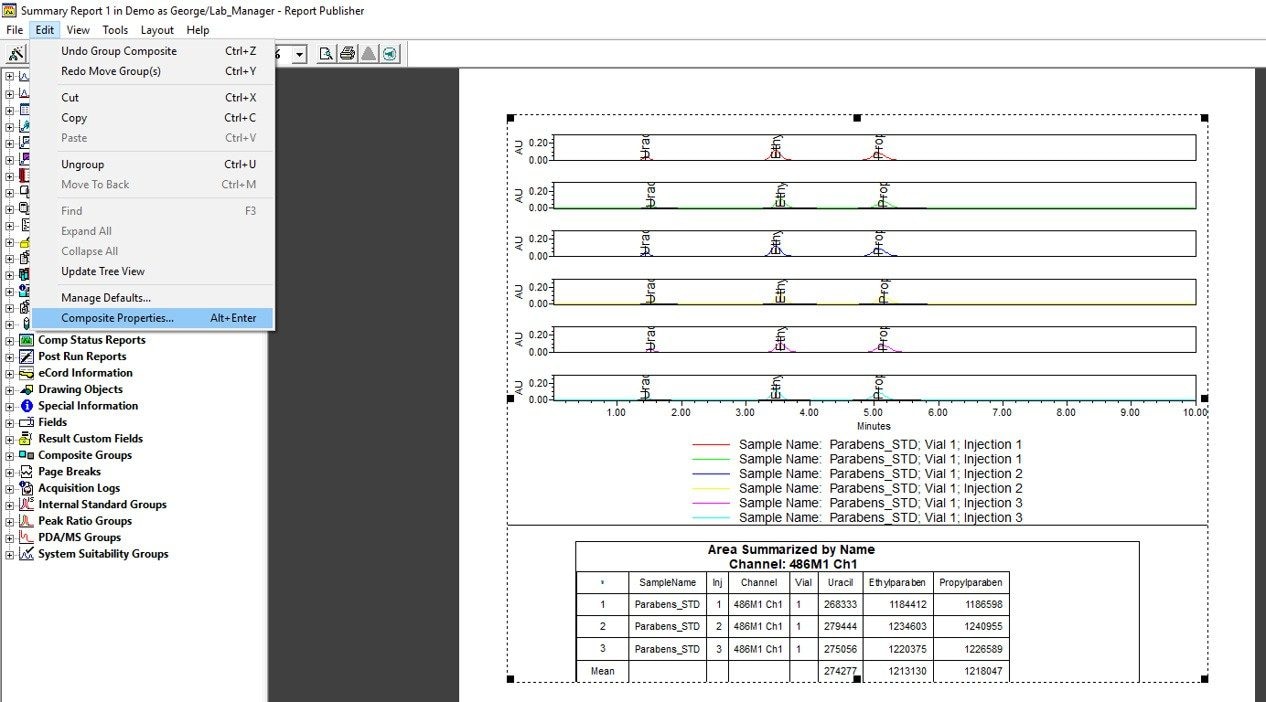1266x702 pixels.
Task: Choose Undo Group Composite
Action: 152,51
